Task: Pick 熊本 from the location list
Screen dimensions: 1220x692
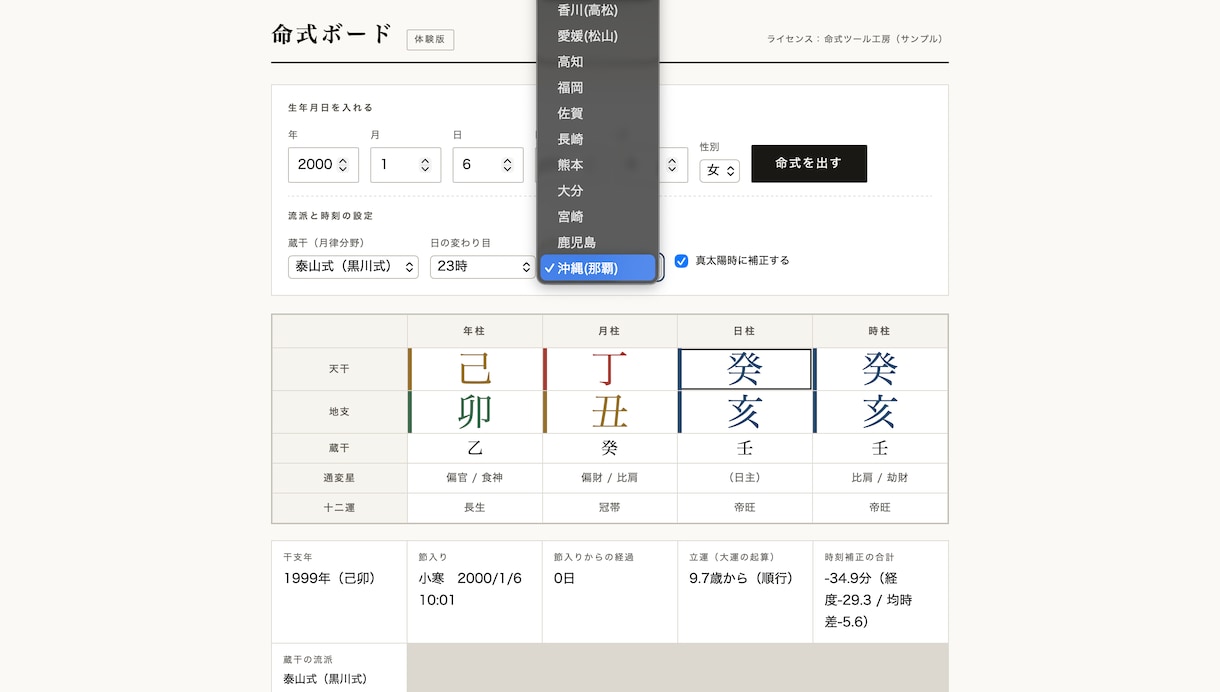Action: click(598, 165)
